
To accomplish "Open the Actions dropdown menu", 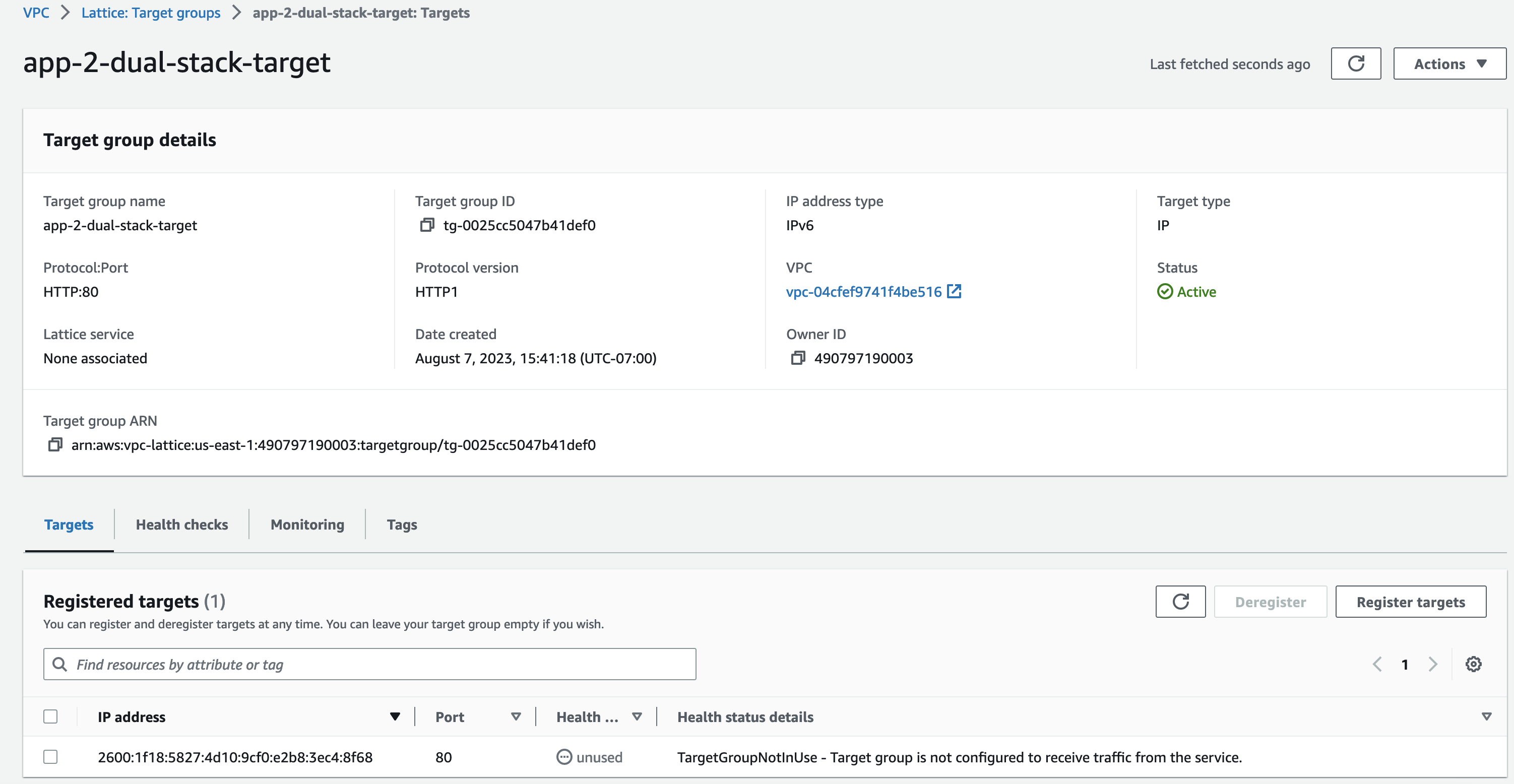I will 1449,63.
